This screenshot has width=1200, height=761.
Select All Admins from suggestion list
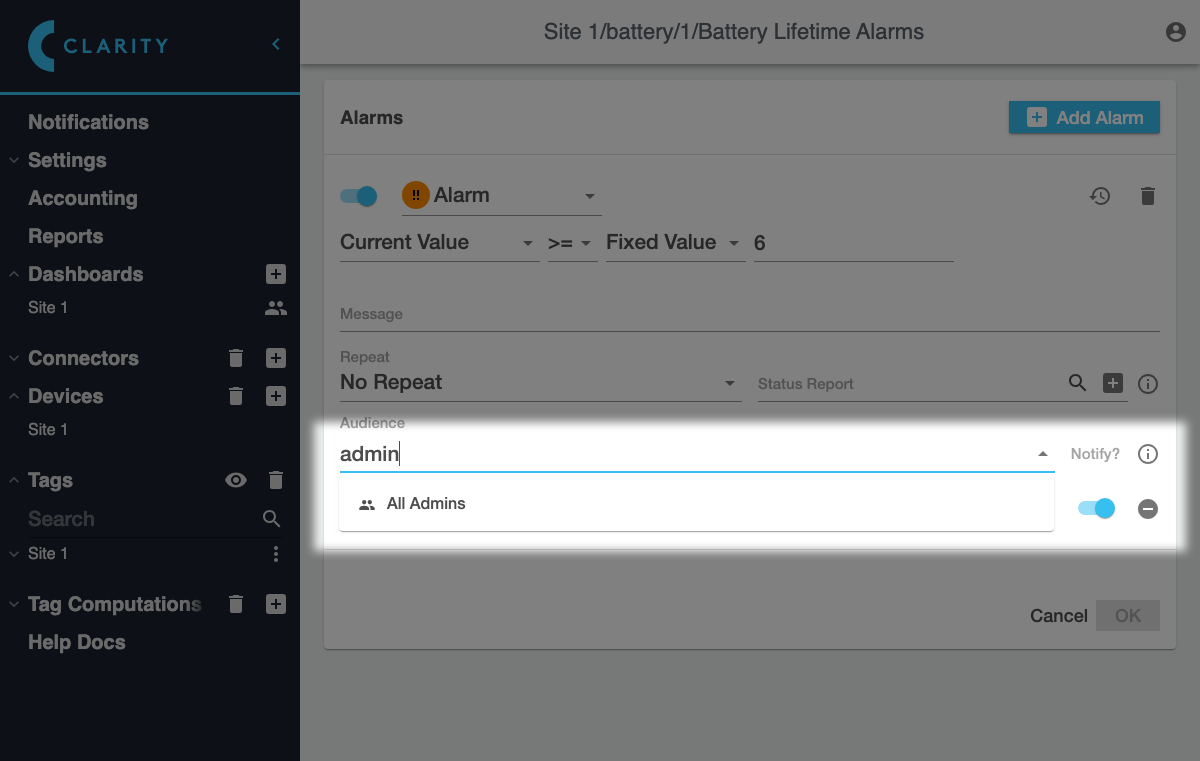426,504
